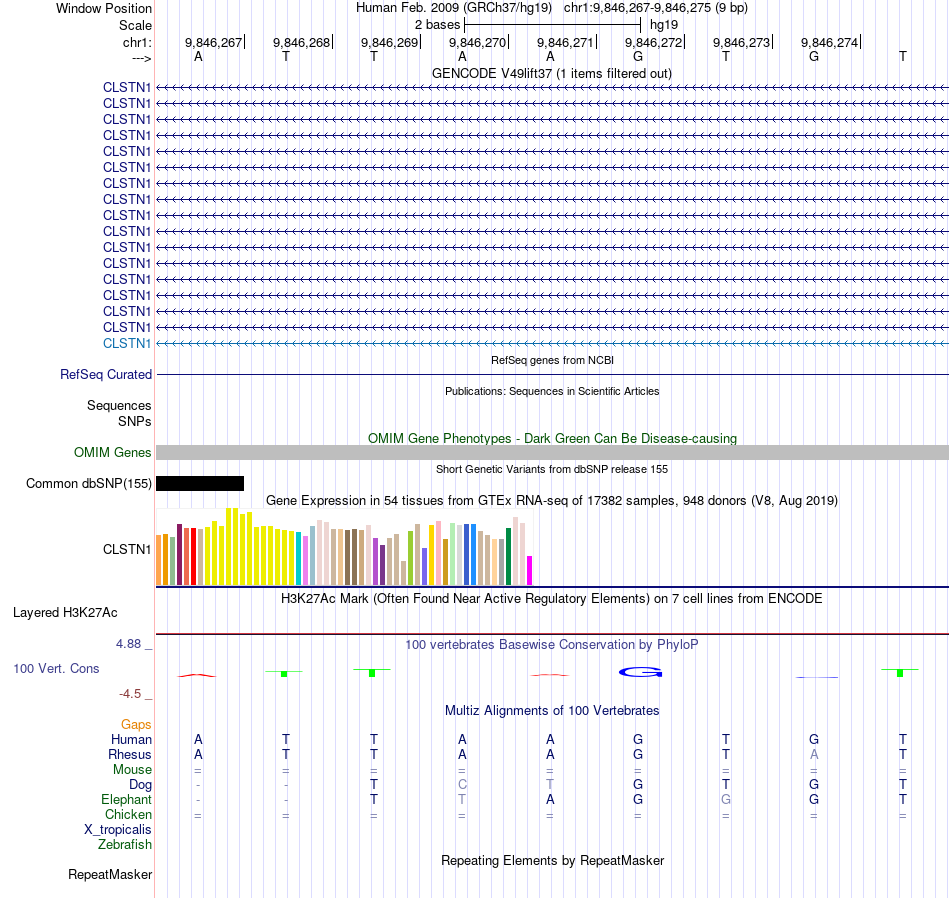Click the SNPs track label

pyautogui.click(x=135, y=421)
